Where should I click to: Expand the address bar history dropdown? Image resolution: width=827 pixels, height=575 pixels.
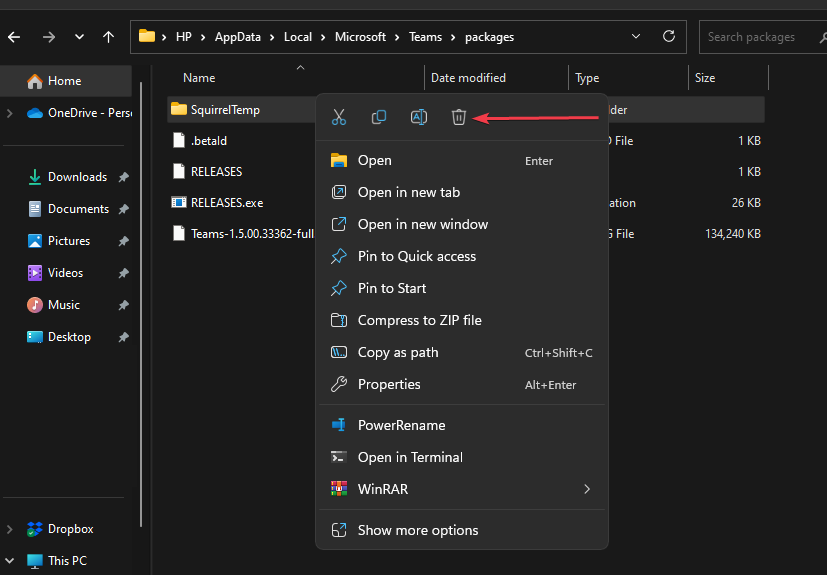636,36
